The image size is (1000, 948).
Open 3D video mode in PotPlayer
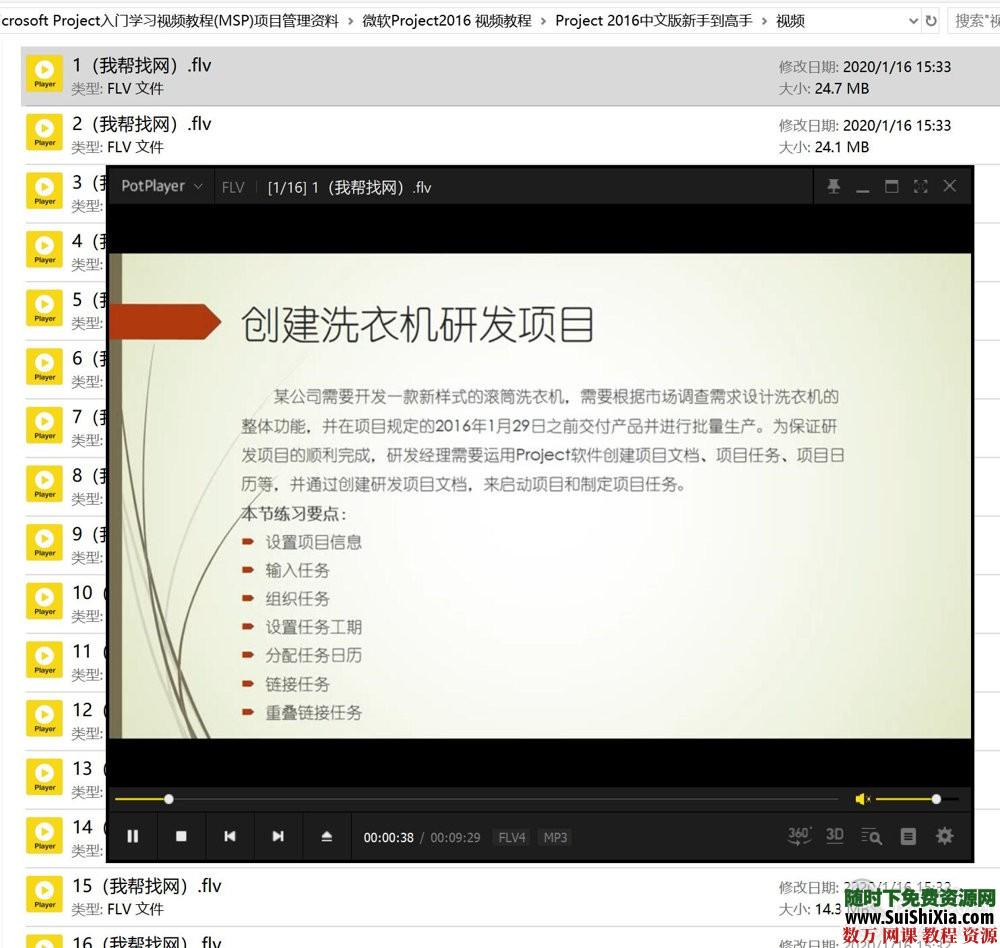(836, 836)
